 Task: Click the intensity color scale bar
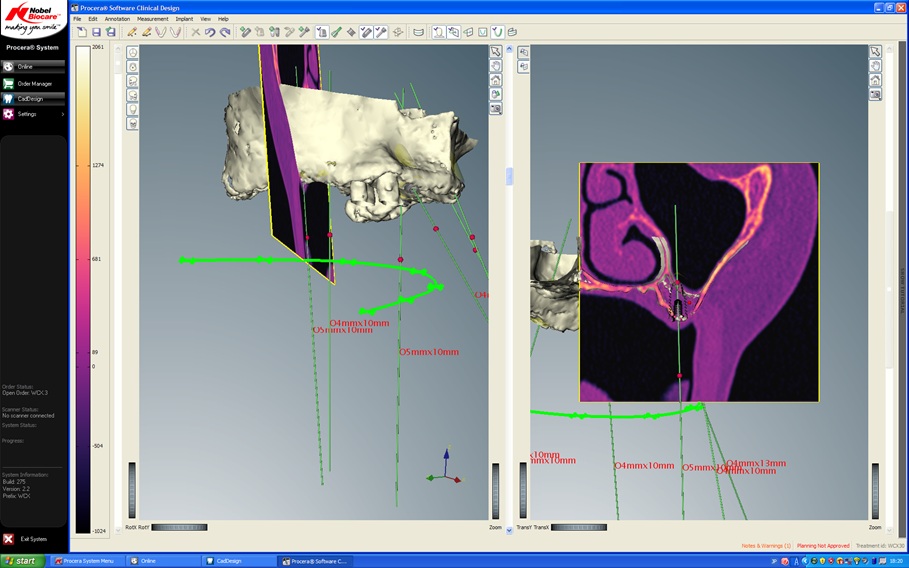83,290
